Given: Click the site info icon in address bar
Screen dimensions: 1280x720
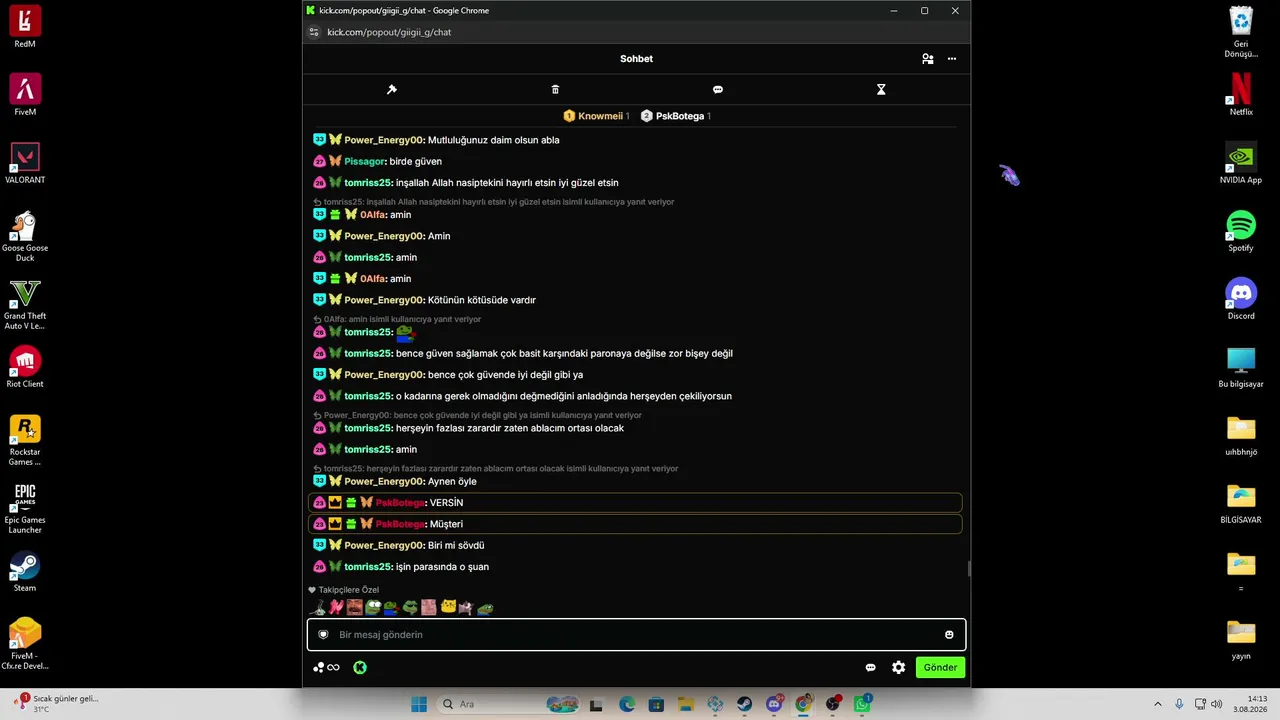Looking at the screenshot, I should click(x=314, y=32).
